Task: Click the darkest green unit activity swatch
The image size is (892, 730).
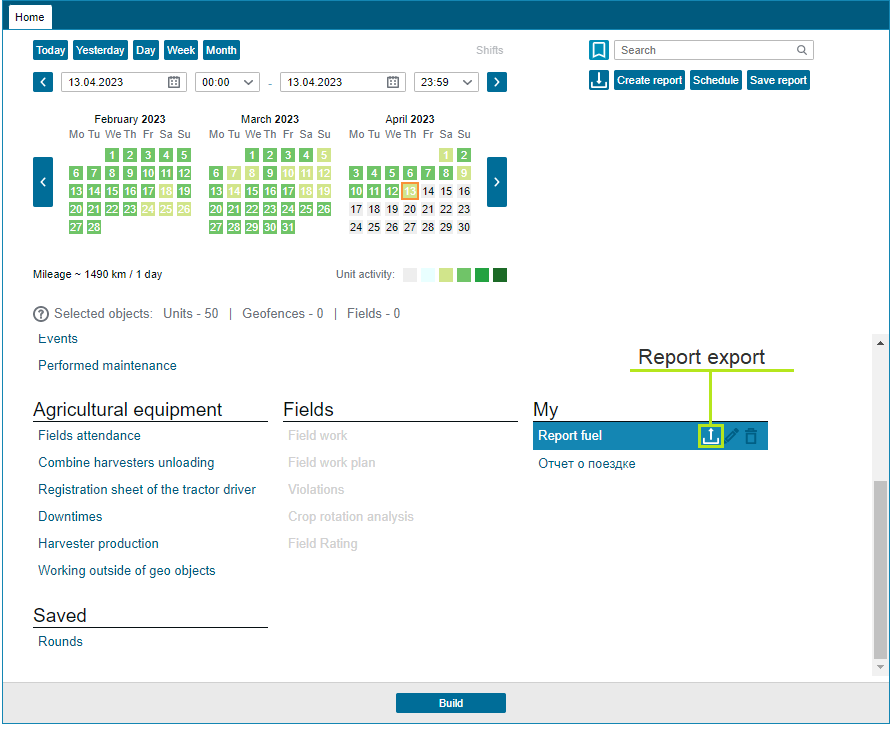Action: pos(499,275)
